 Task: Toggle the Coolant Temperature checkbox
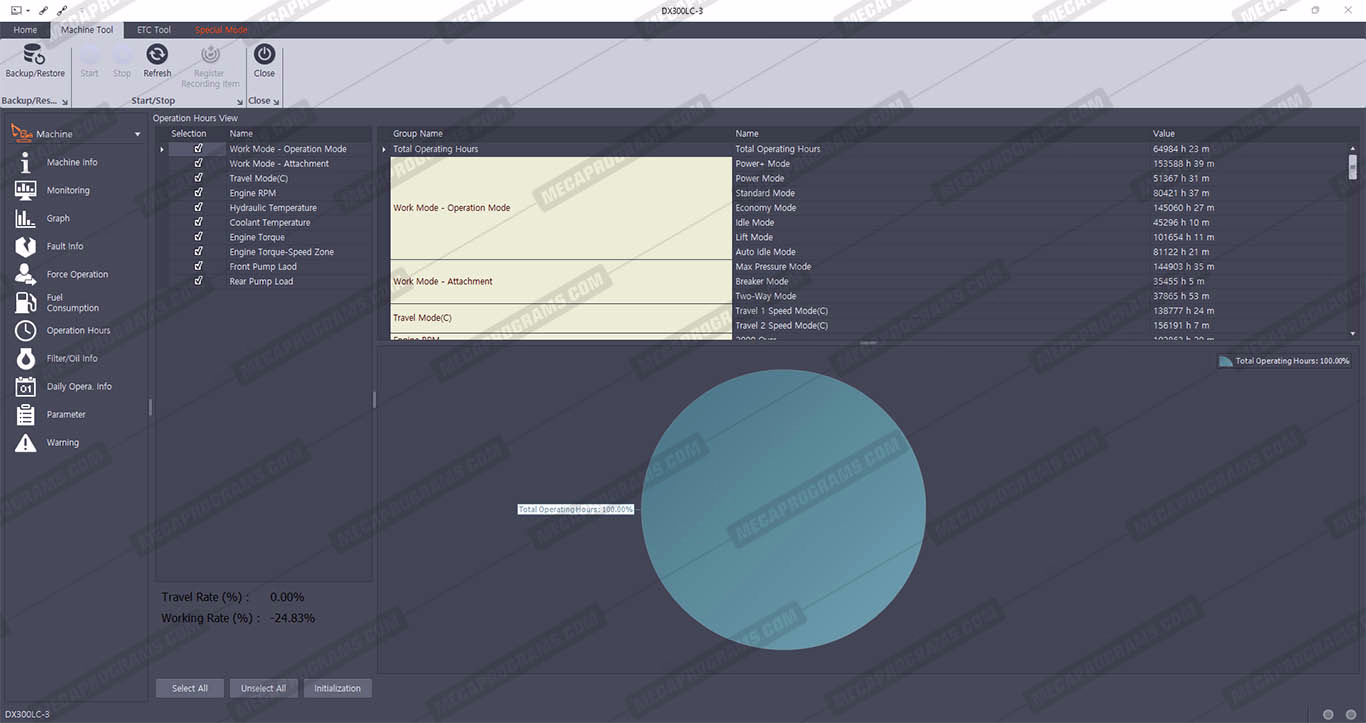coord(199,222)
